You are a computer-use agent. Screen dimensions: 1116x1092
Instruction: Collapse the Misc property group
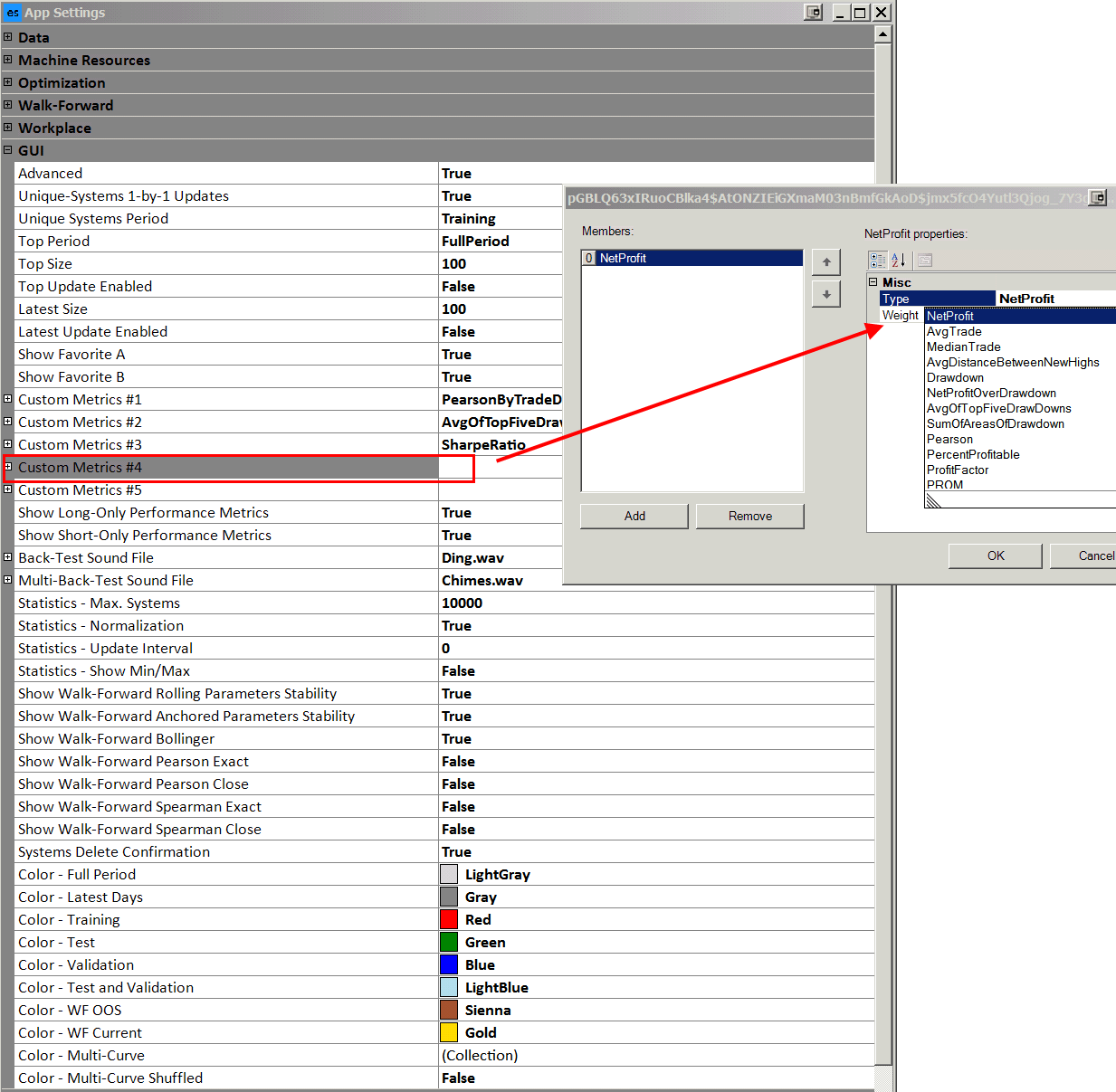(873, 282)
